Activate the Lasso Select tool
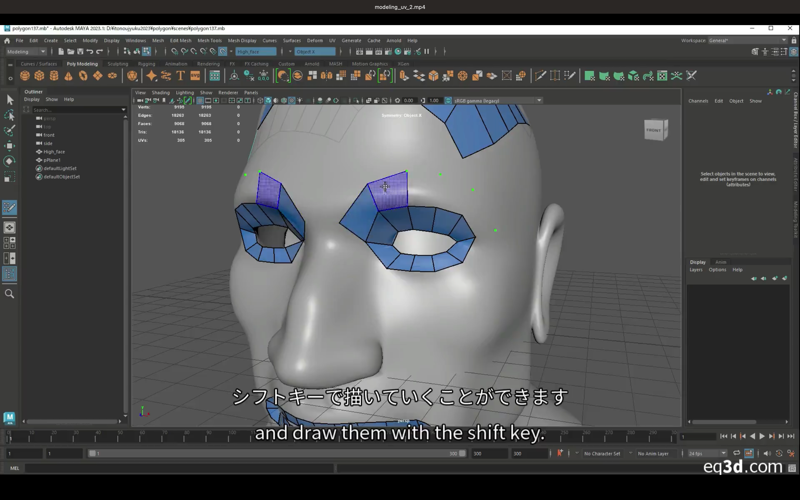The image size is (800, 500). 10,115
